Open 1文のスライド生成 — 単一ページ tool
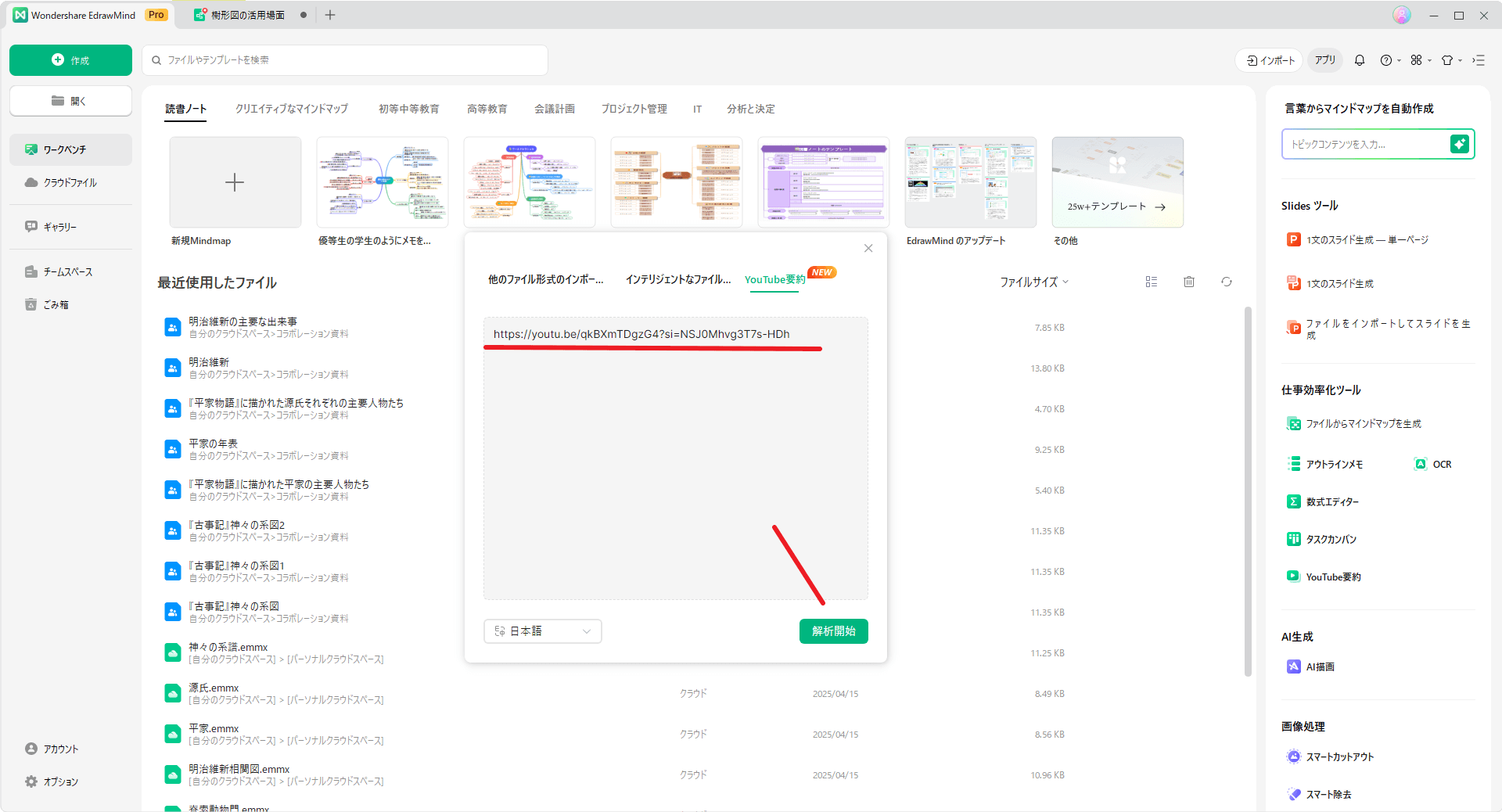Screen dimensions: 1502x812 pos(1357,240)
